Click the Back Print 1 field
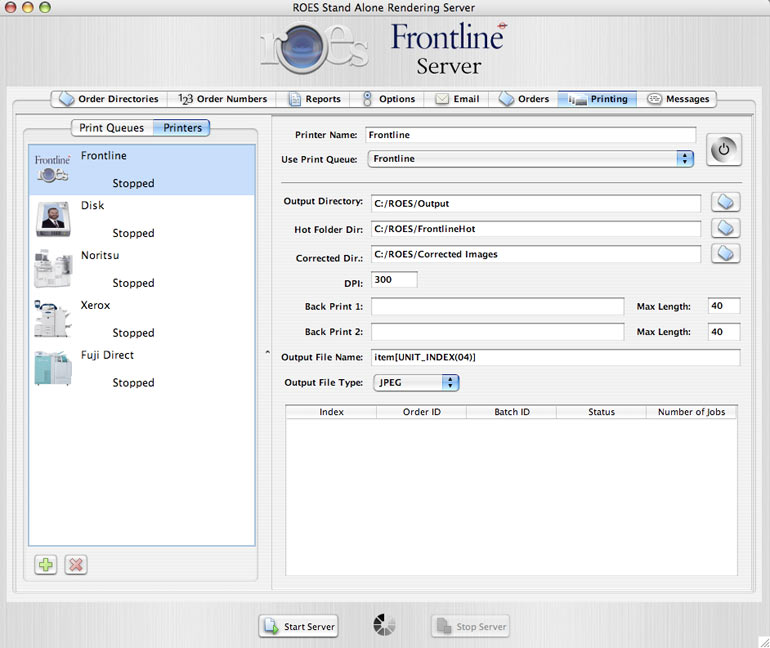This screenshot has height=648, width=770. click(x=497, y=306)
